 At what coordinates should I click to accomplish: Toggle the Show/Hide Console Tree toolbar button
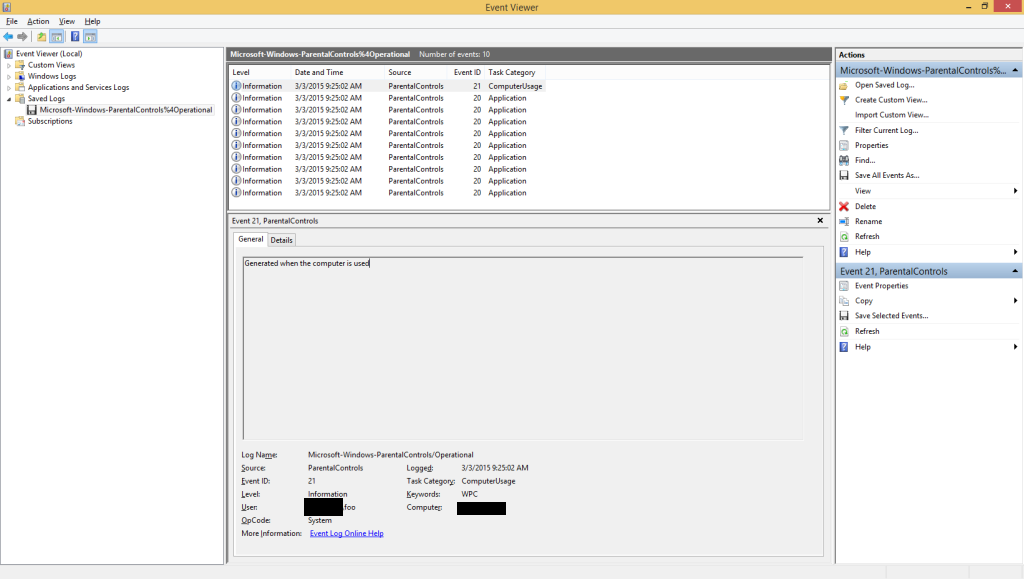[57, 37]
